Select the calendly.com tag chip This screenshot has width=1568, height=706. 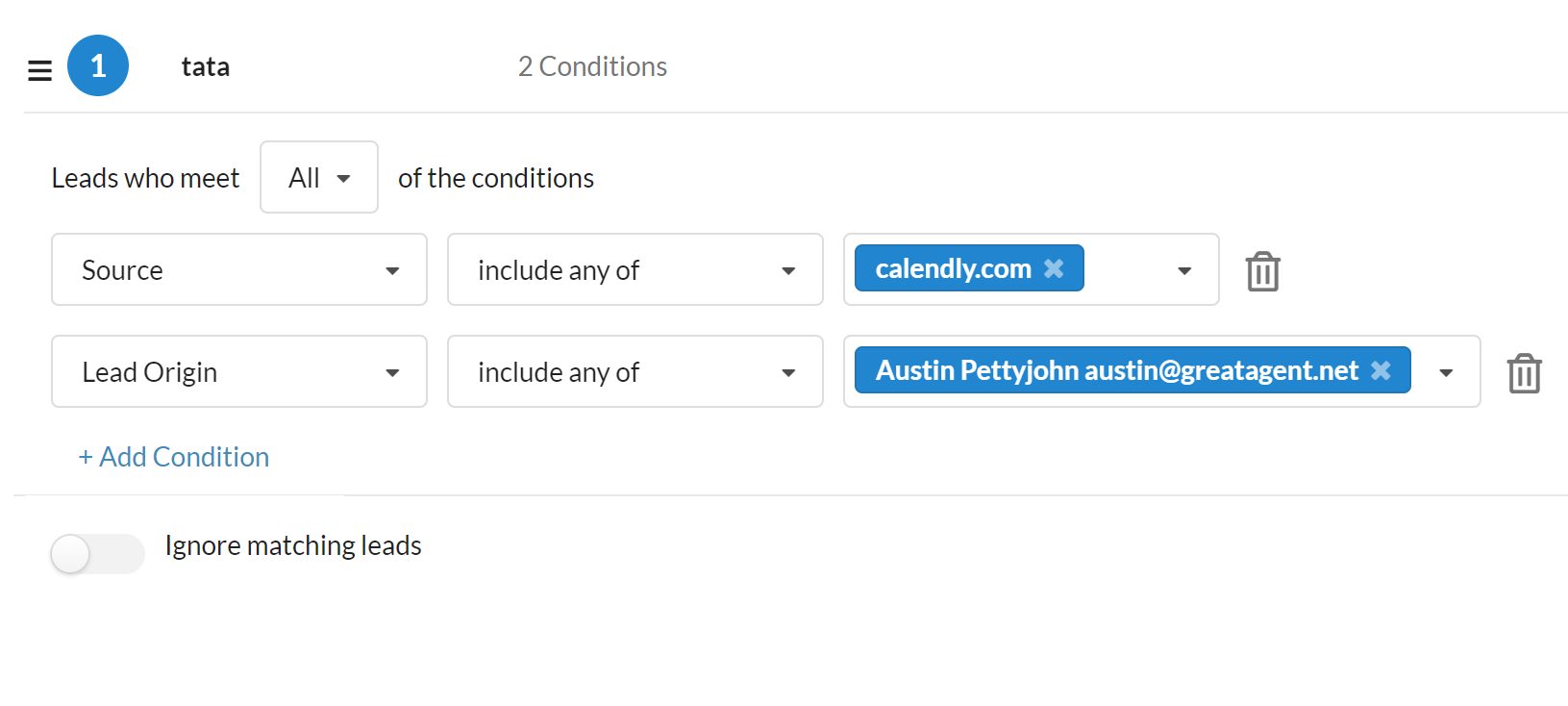tap(953, 268)
